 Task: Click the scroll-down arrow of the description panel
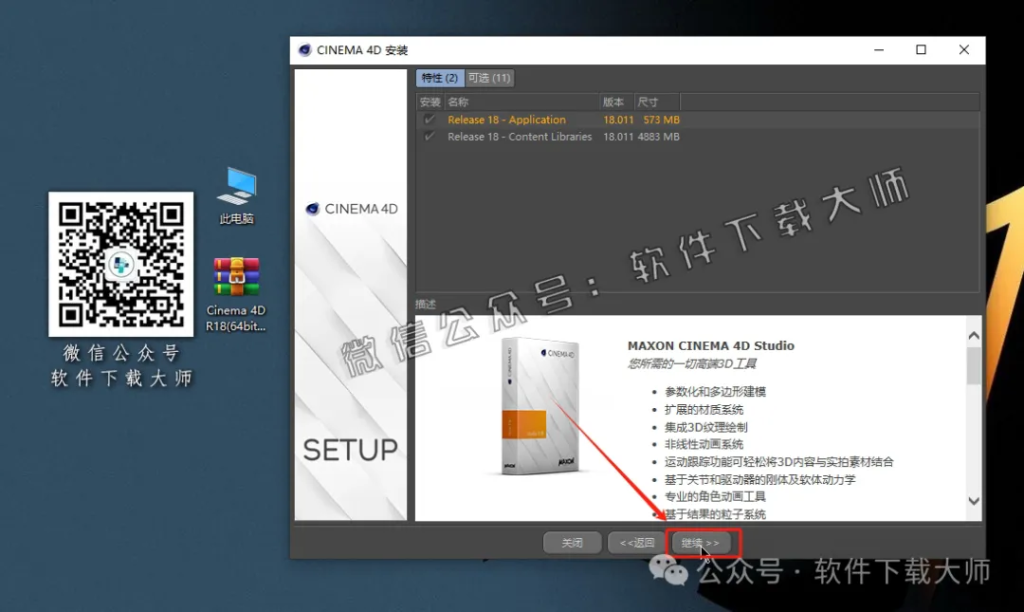click(x=972, y=500)
